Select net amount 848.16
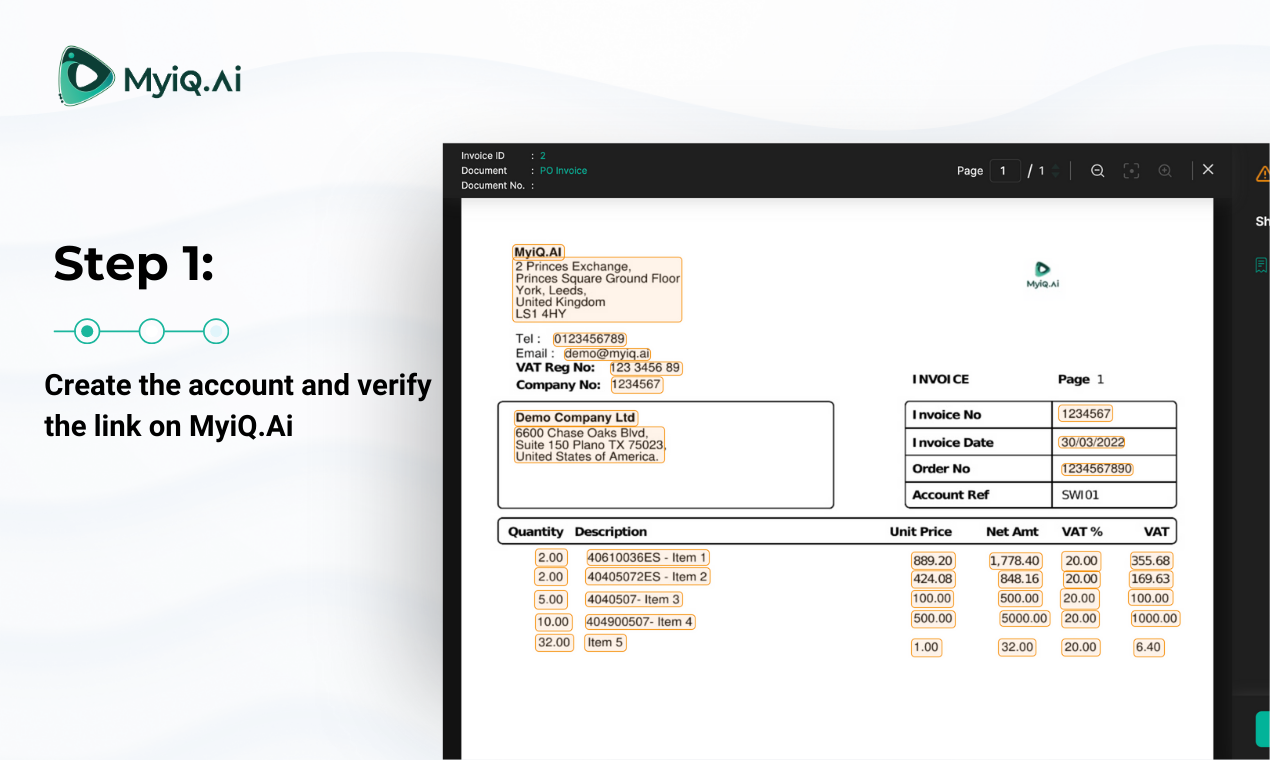Viewport: 1270px width, 760px height. pos(1019,579)
